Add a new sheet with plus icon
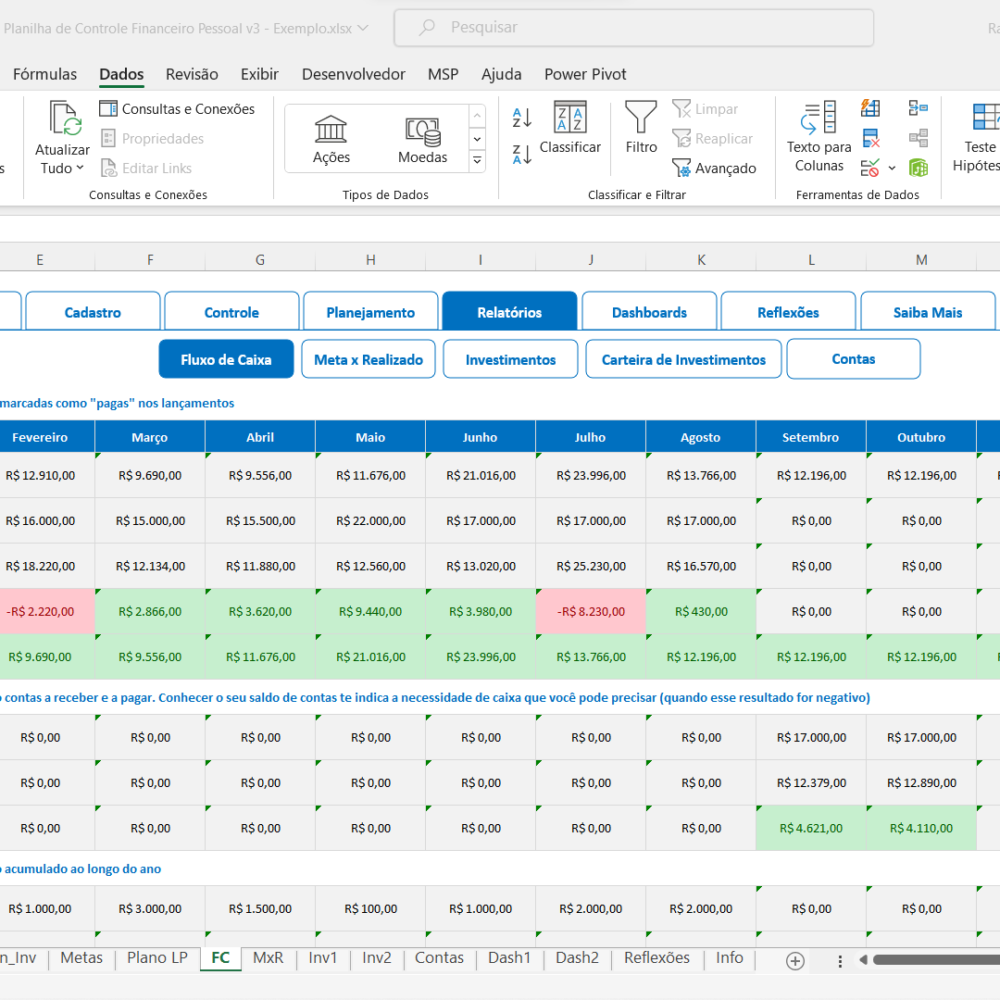 pos(795,960)
